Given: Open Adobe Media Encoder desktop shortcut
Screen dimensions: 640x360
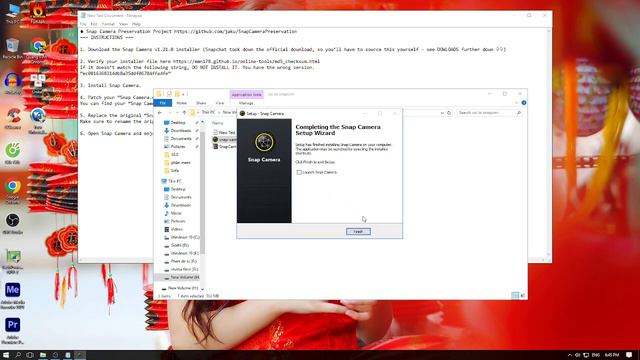Looking at the screenshot, I should coord(13,296).
